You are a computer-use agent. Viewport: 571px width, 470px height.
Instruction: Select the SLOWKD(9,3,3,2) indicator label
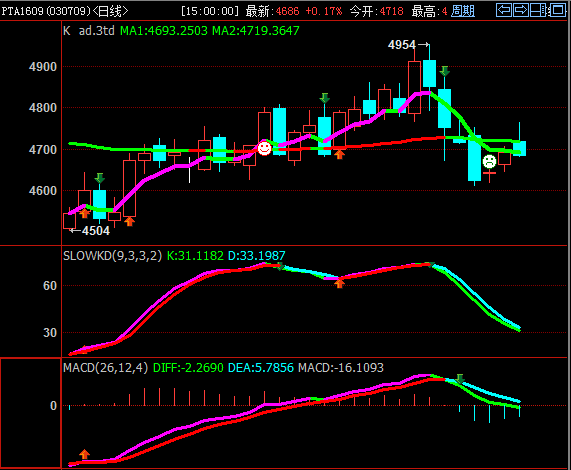click(112, 256)
